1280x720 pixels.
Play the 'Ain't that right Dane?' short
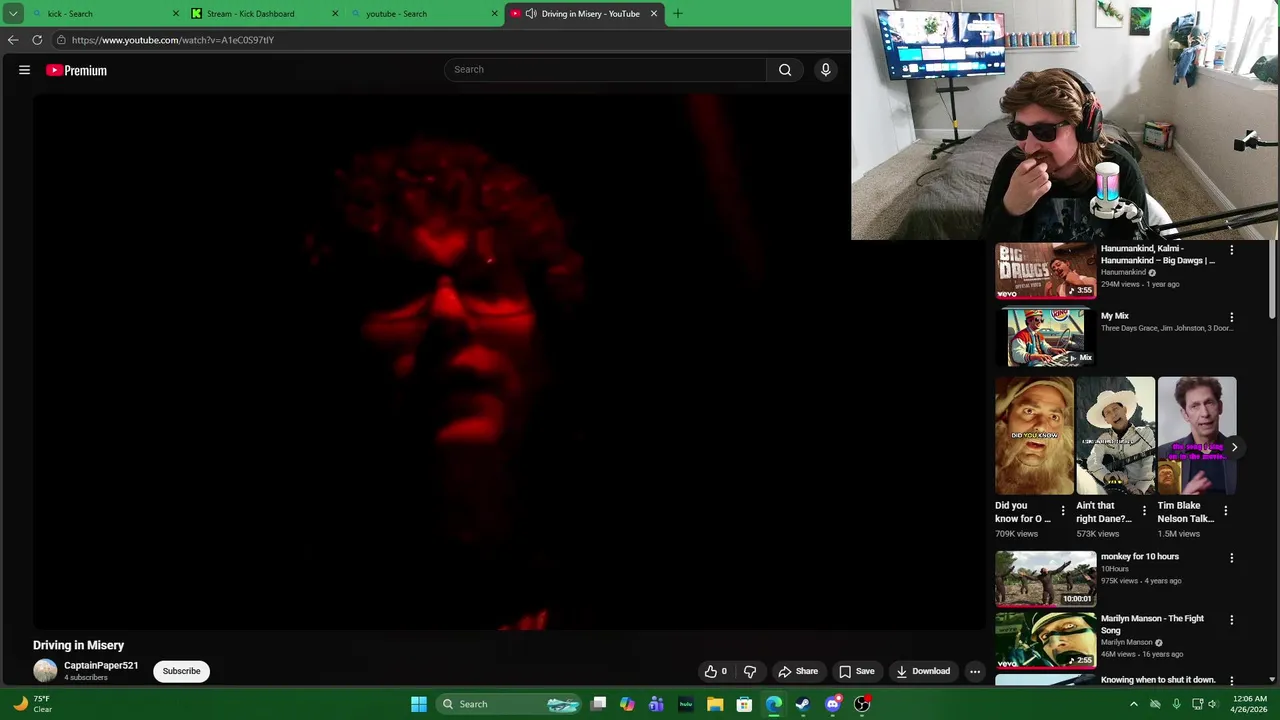tap(1115, 436)
